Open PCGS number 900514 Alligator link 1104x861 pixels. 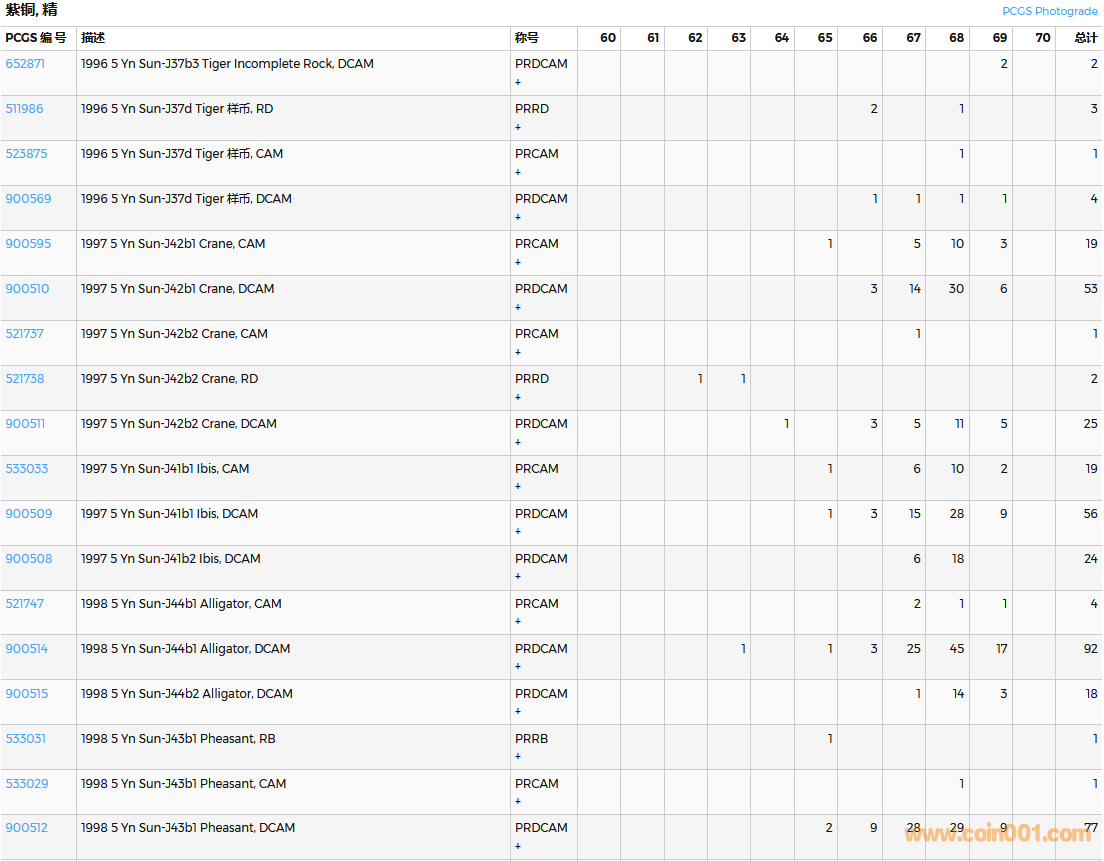(x=27, y=649)
